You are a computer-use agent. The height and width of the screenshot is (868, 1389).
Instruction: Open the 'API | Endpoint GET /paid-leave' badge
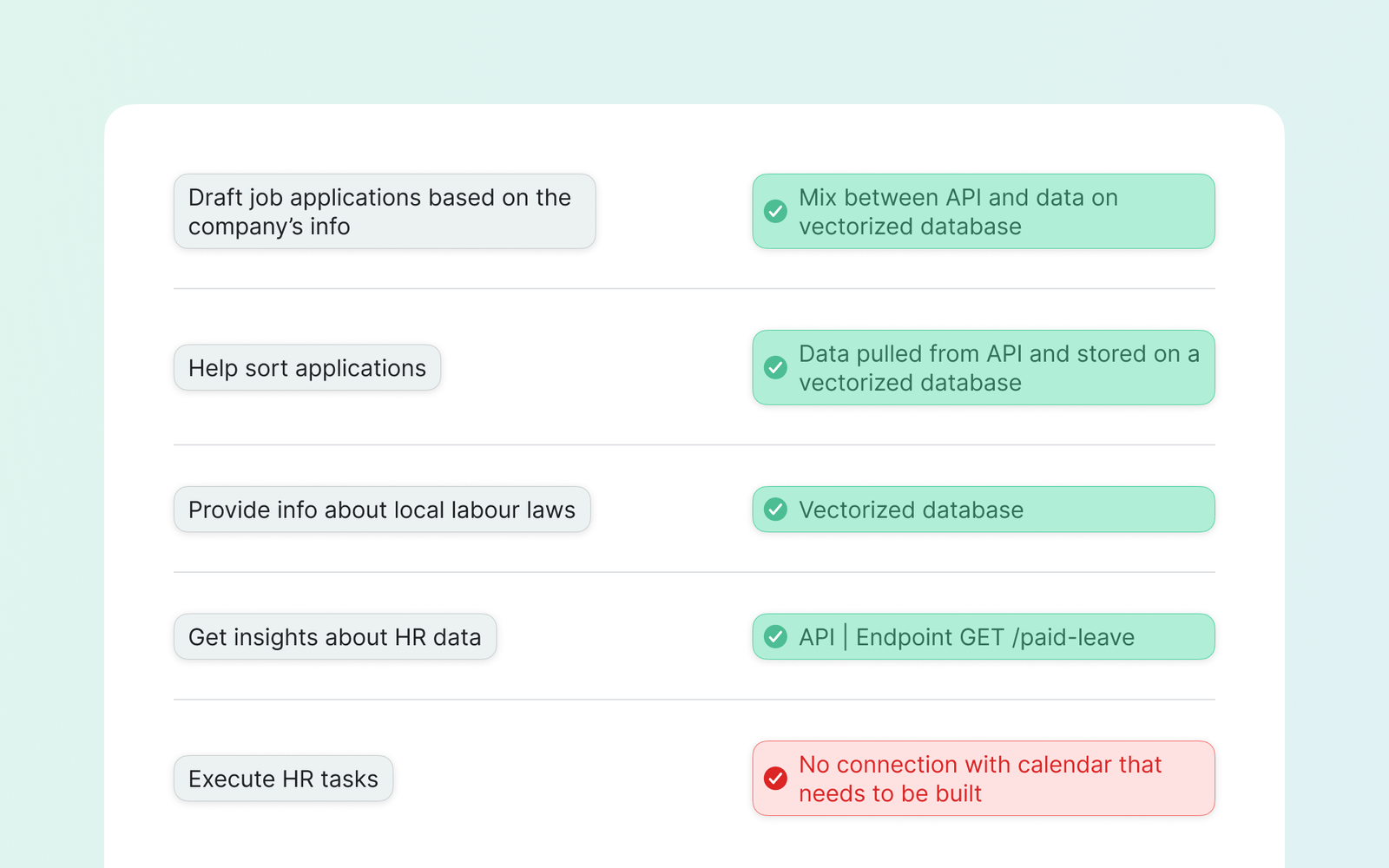[x=983, y=636]
